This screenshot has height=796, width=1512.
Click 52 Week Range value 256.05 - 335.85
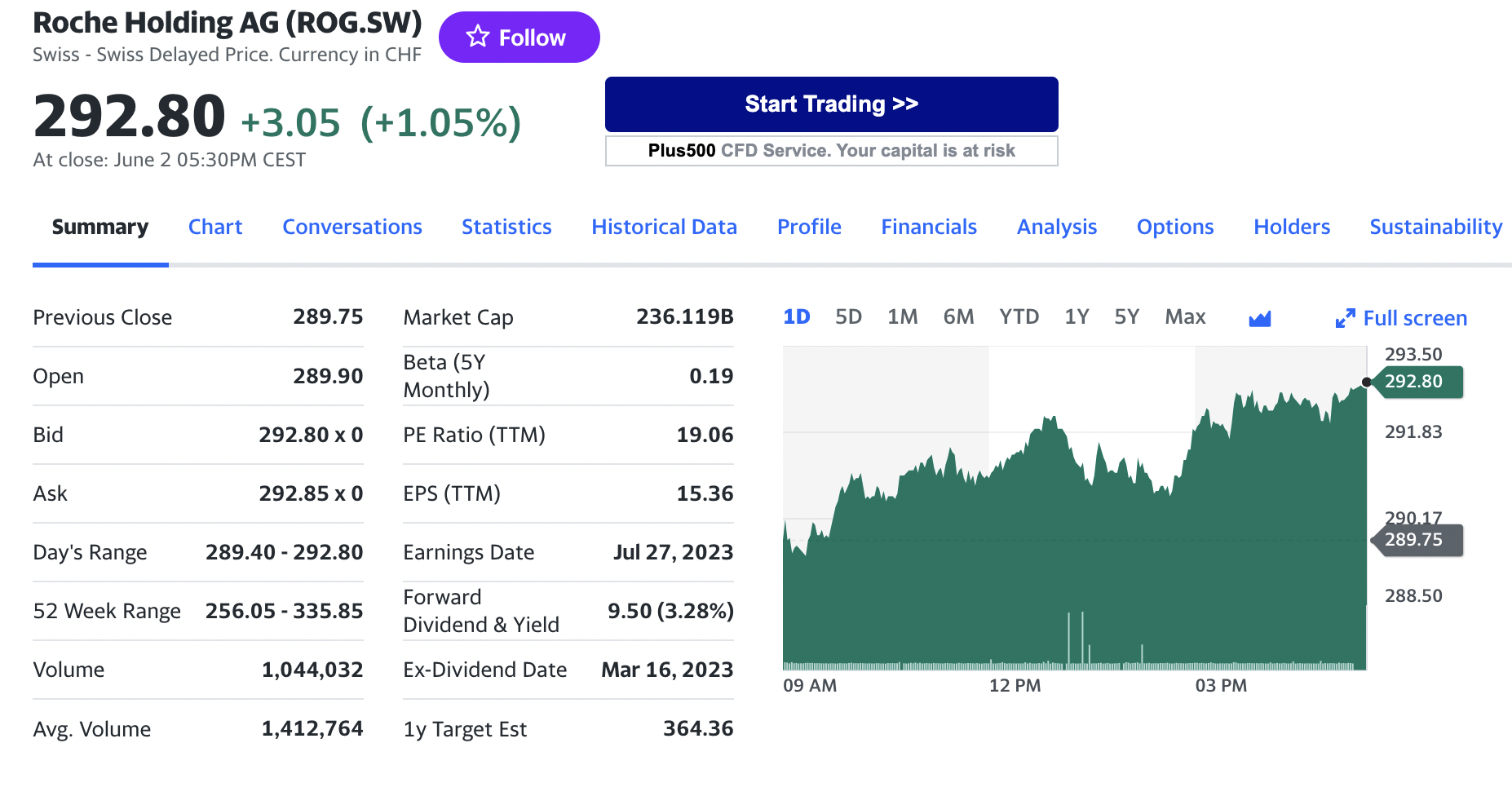click(x=284, y=611)
